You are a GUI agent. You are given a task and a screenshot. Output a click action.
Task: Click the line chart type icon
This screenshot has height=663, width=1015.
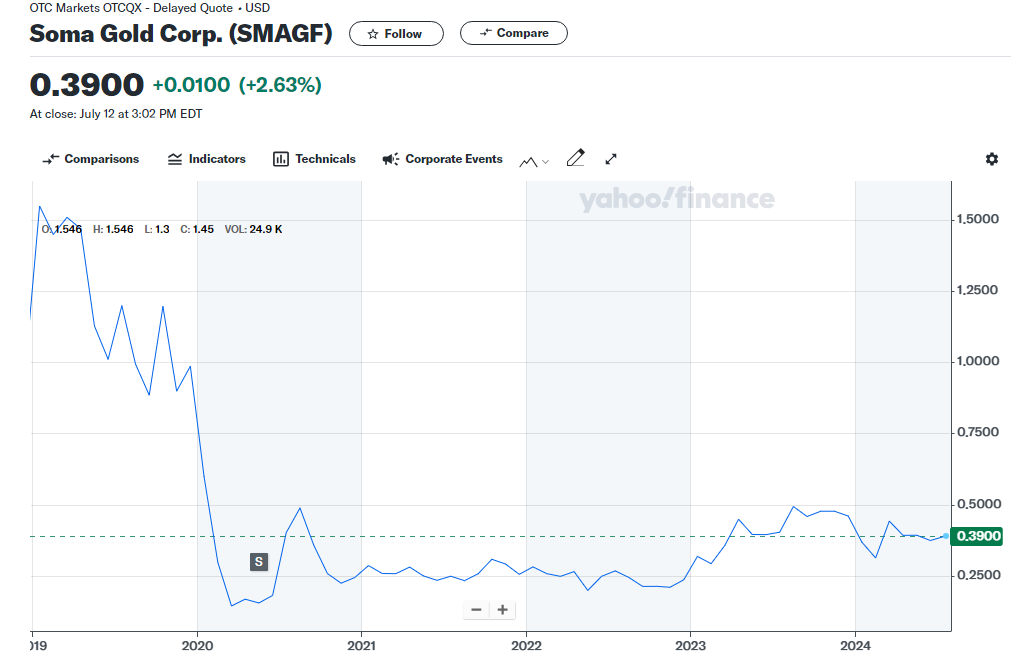click(528, 161)
